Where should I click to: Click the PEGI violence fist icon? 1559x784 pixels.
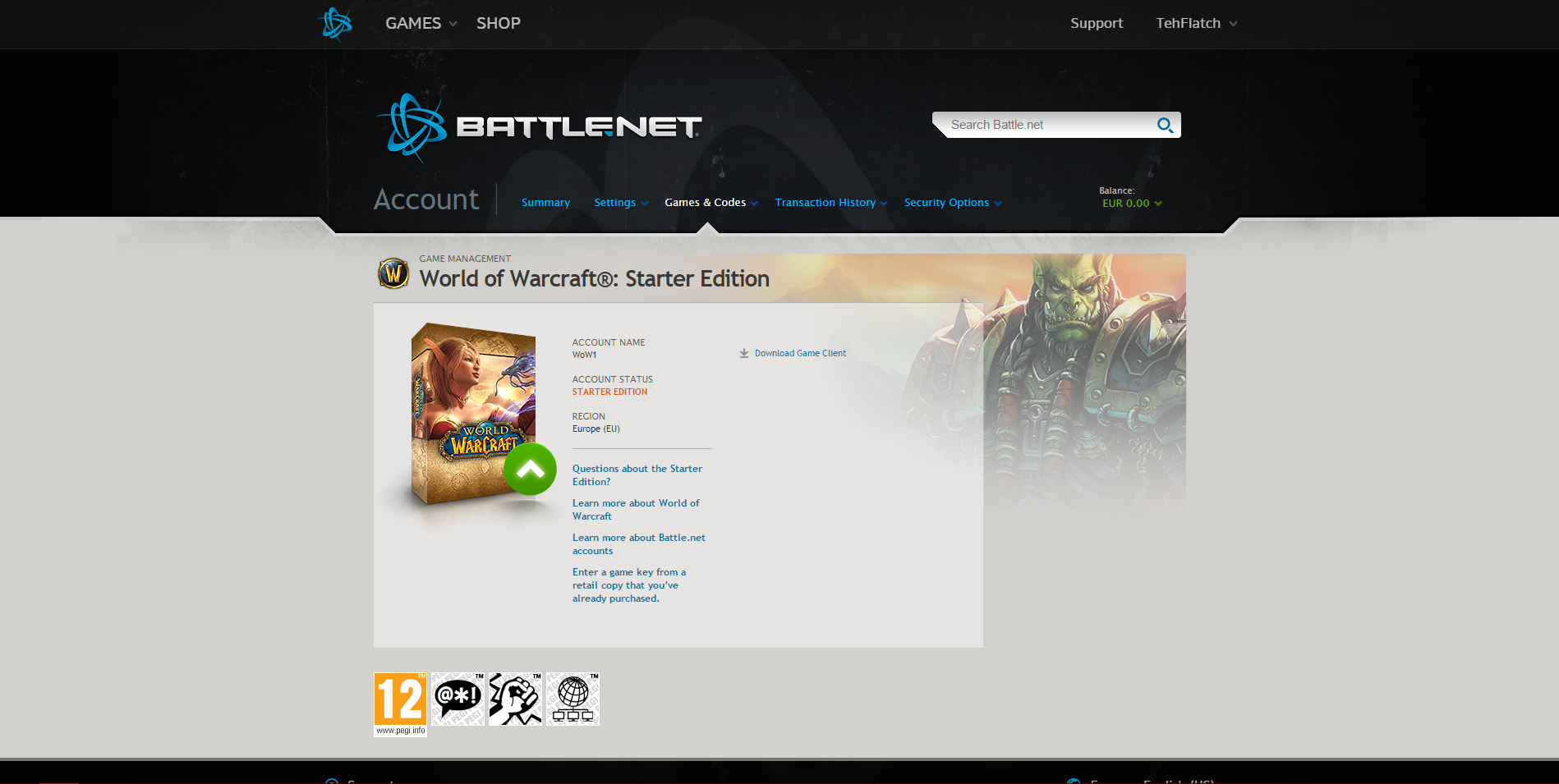click(x=515, y=699)
